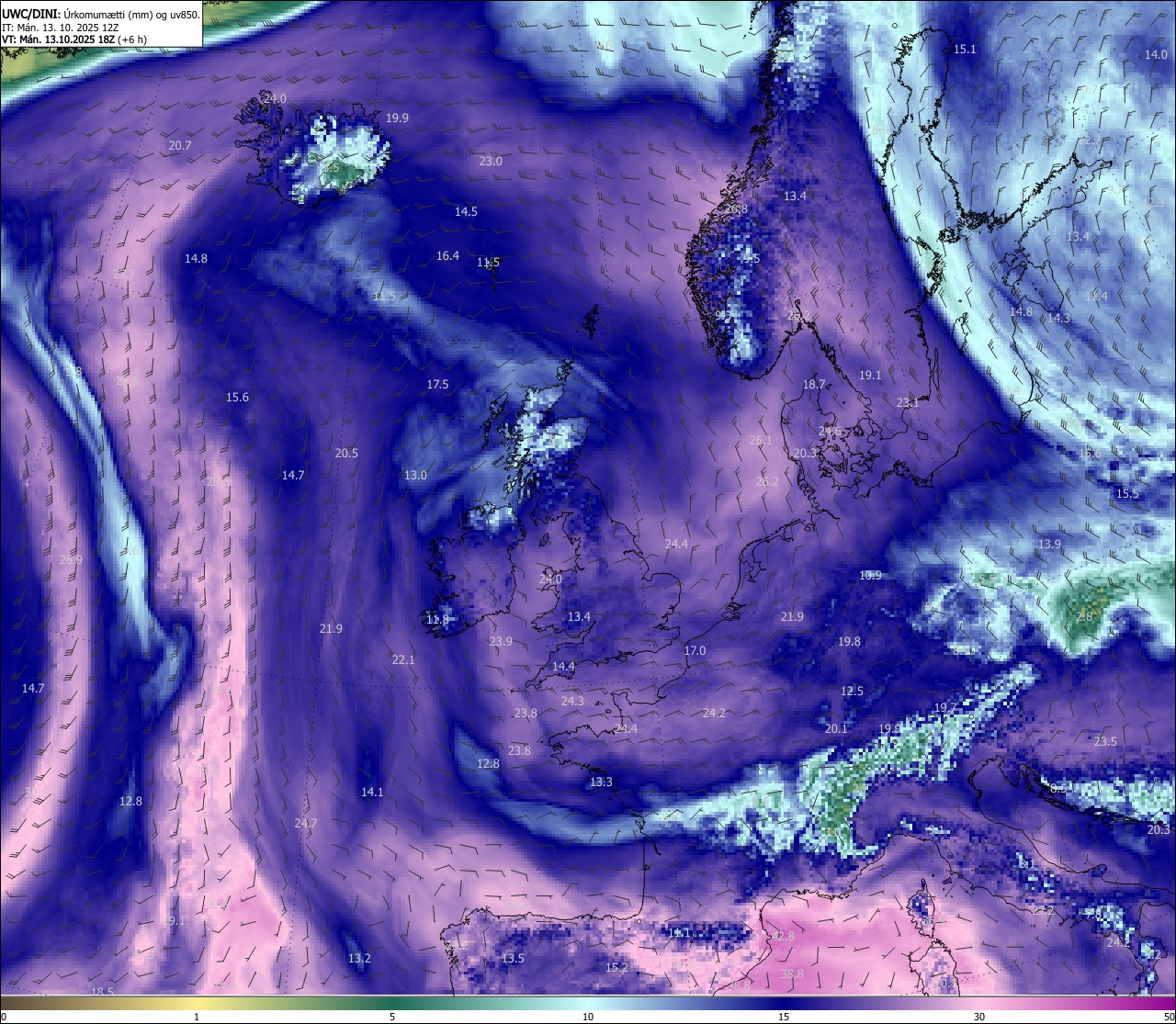Click the 15.5 value label

pyautogui.click(x=1127, y=494)
